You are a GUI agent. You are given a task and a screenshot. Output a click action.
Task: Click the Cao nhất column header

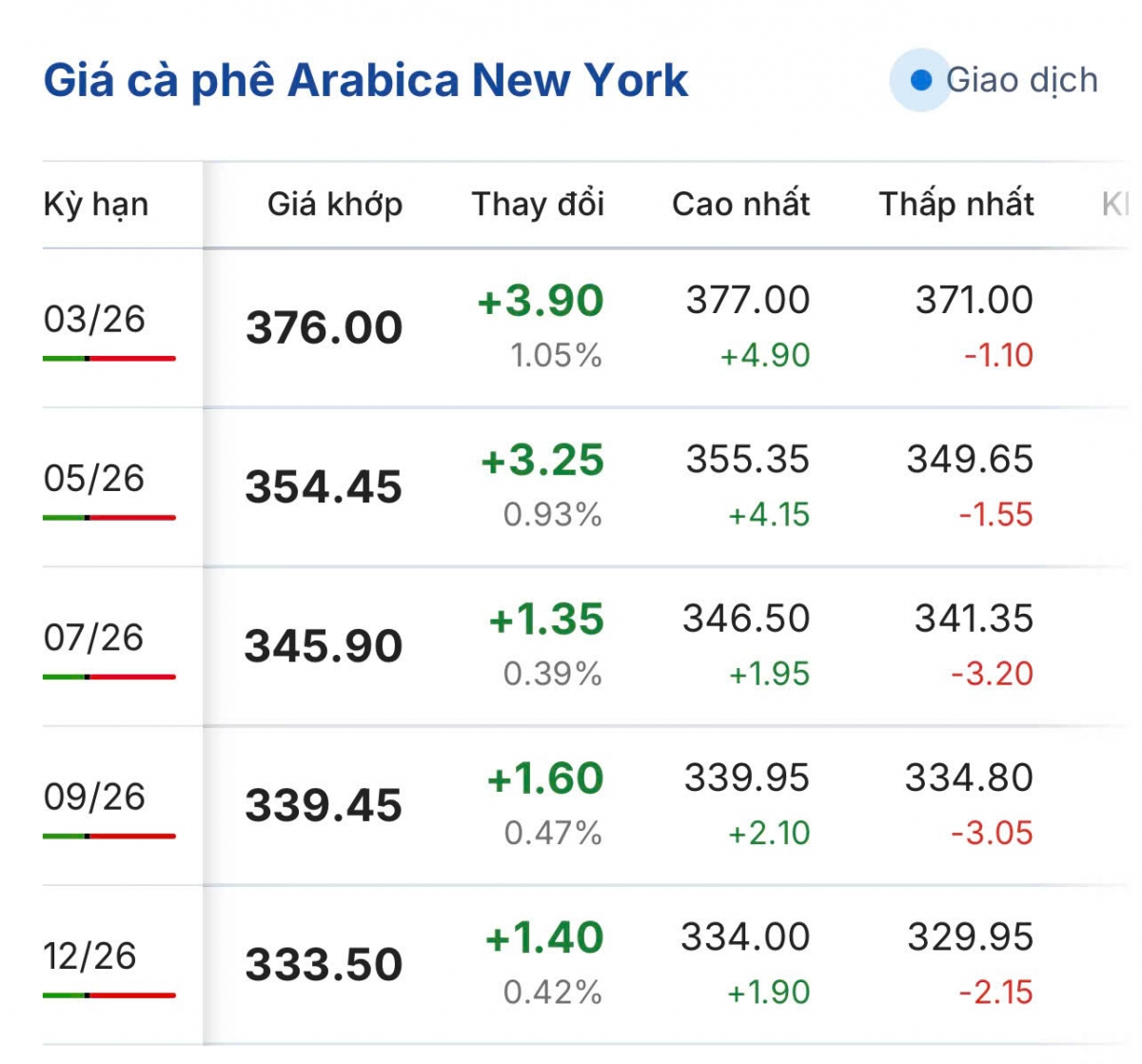pos(740,205)
